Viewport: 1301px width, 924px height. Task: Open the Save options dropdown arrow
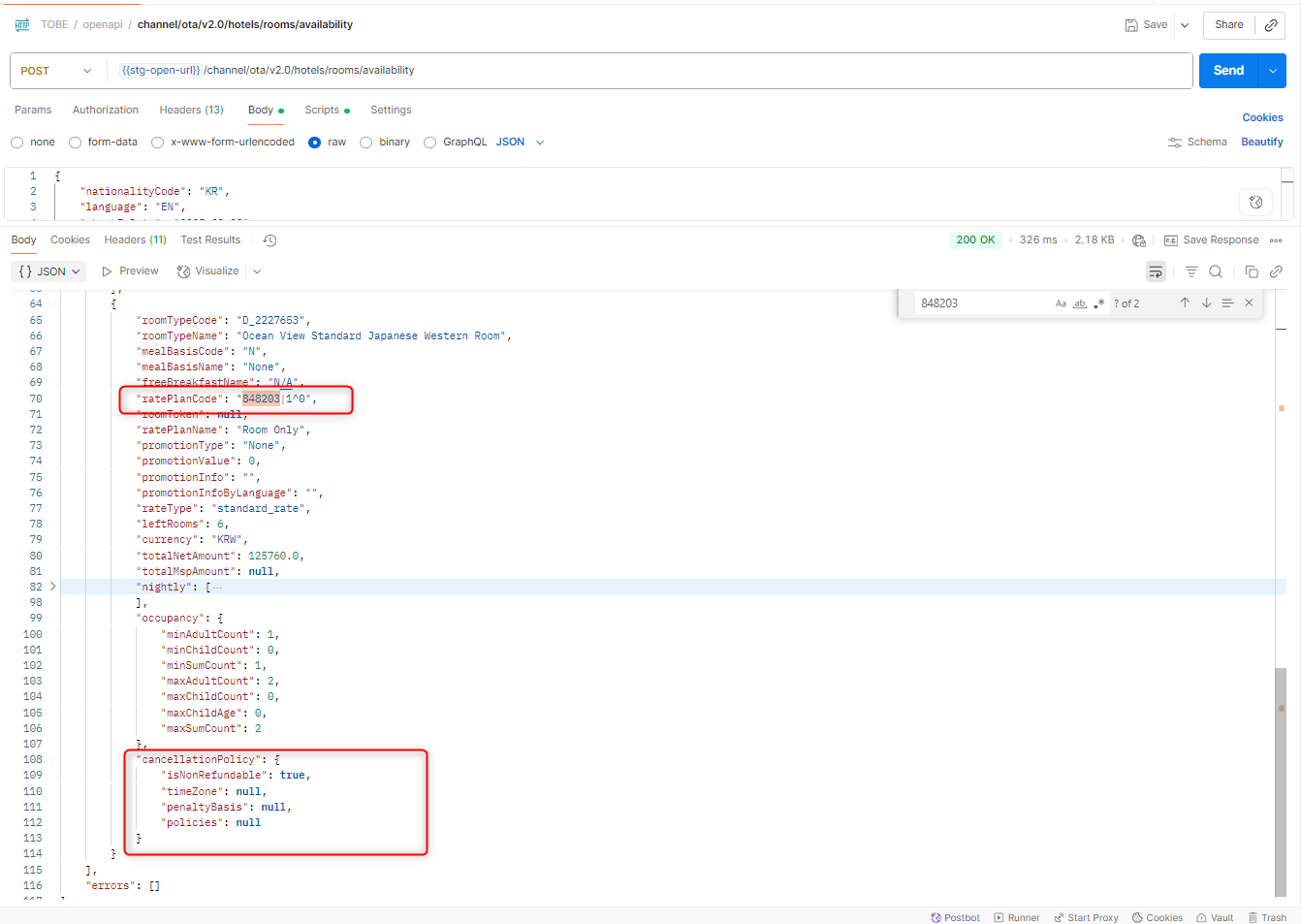pos(1185,25)
